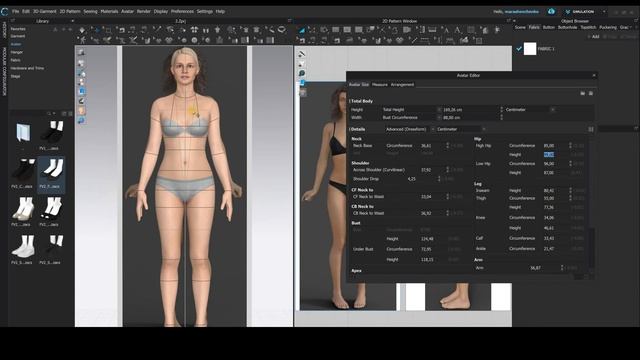The image size is (640, 360).
Task: Open the 3D Garment menu
Action: click(44, 11)
